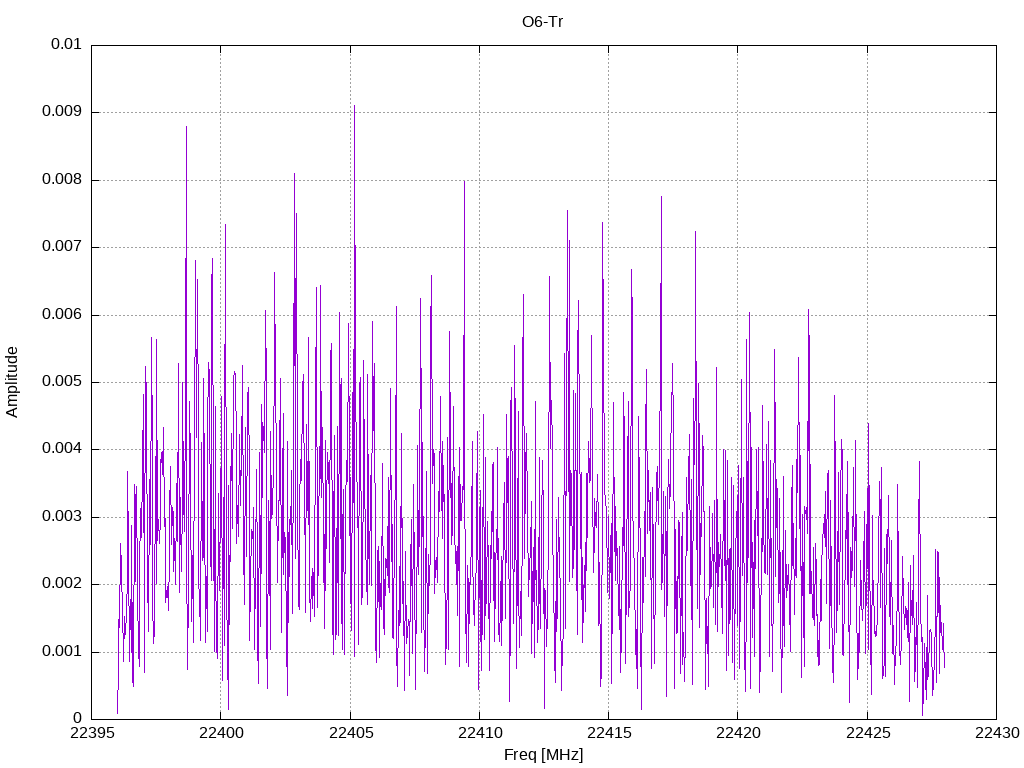Screen dimensions: 1024x768
Task: Click the y-axis tick label 0.008
Action: click(62, 180)
